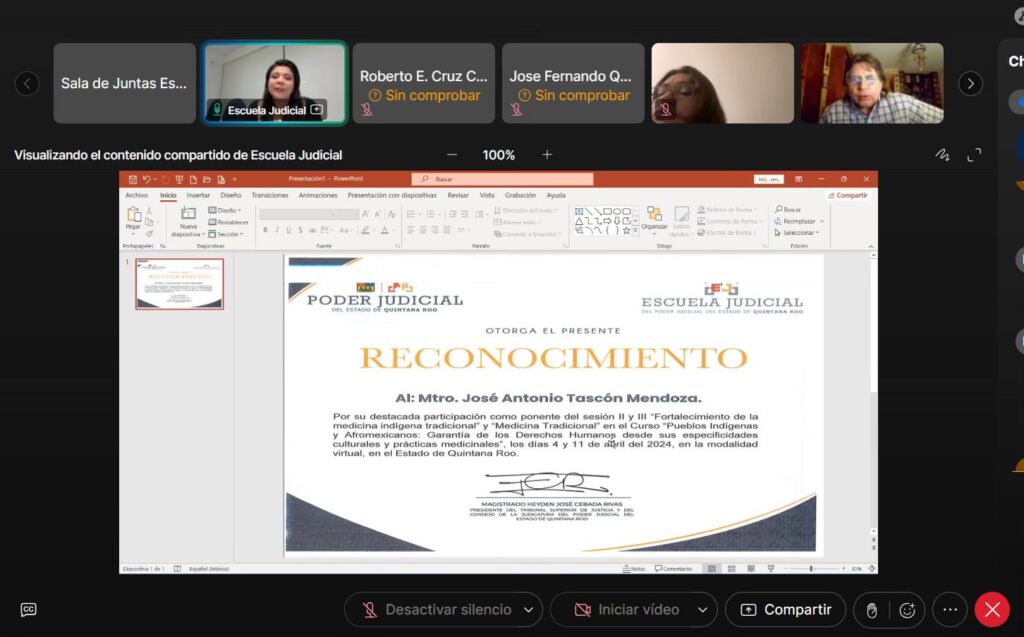The image size is (1024, 637).
Task: Open the more options ellipsis button
Action: (950, 610)
